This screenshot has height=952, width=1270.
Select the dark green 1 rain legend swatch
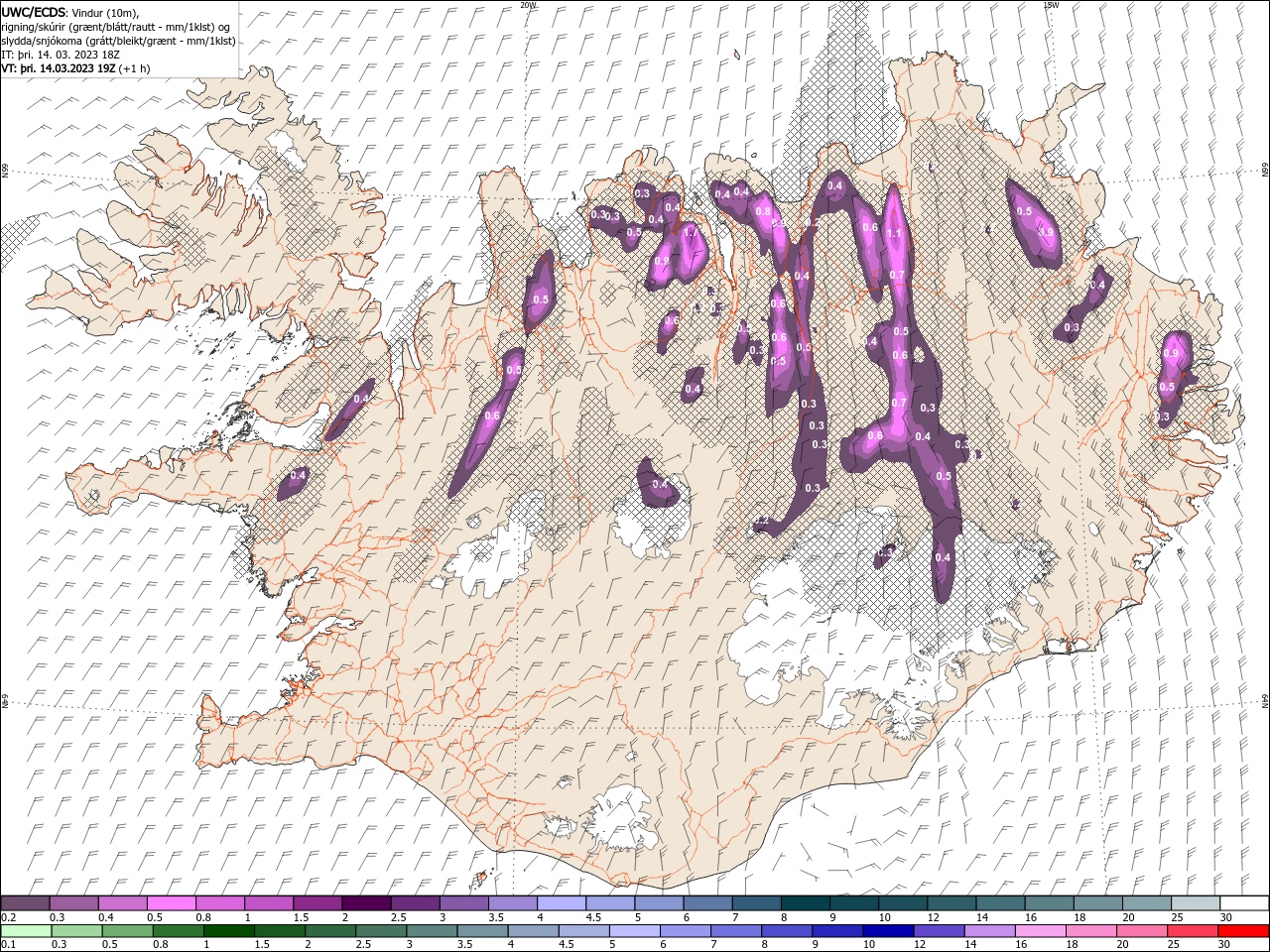pyautogui.click(x=228, y=931)
